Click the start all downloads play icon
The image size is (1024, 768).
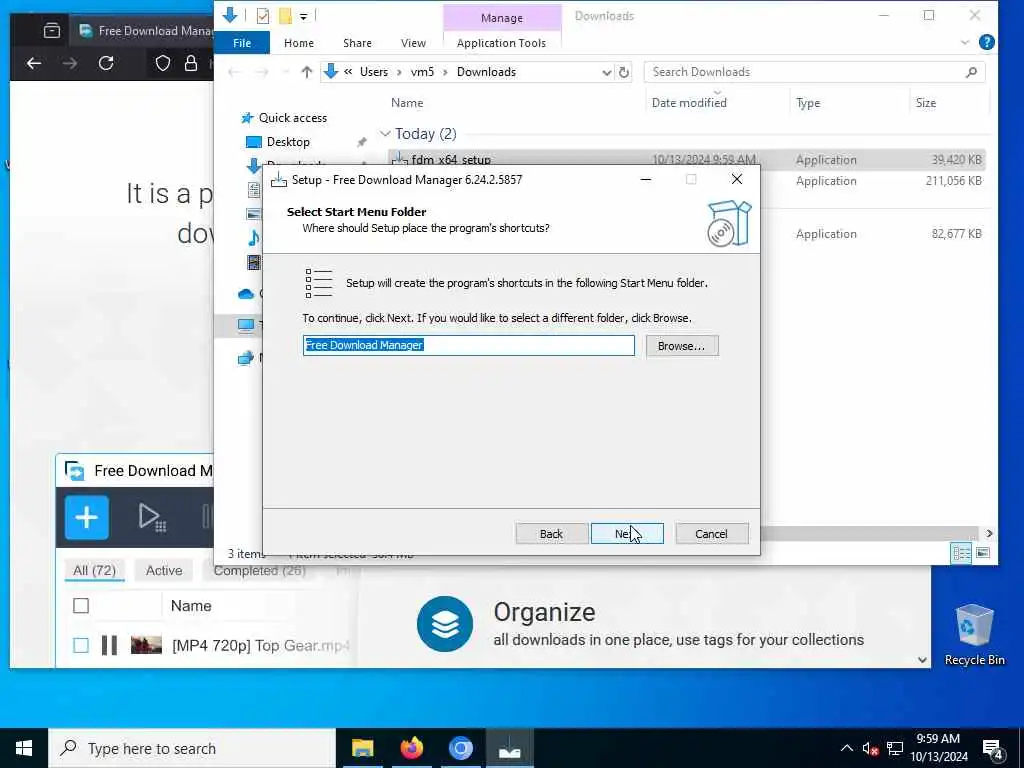pyautogui.click(x=152, y=518)
